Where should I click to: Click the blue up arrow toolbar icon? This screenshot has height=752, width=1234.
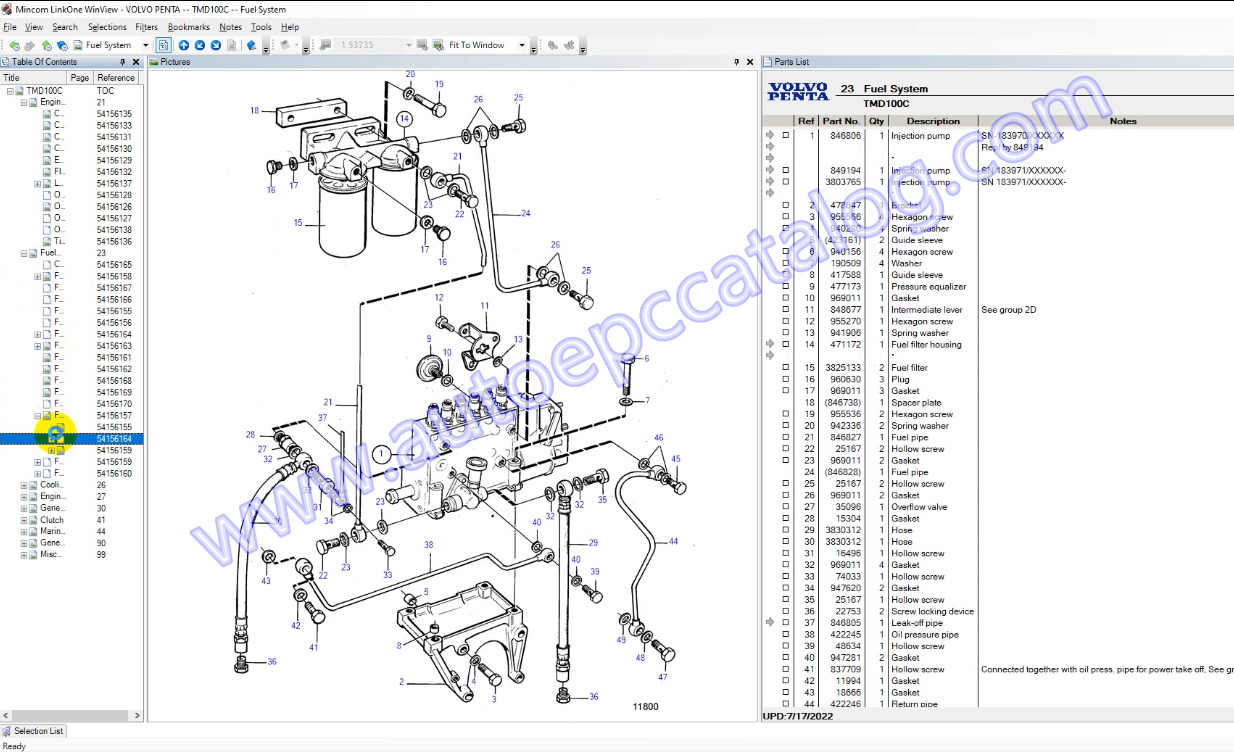(x=184, y=45)
